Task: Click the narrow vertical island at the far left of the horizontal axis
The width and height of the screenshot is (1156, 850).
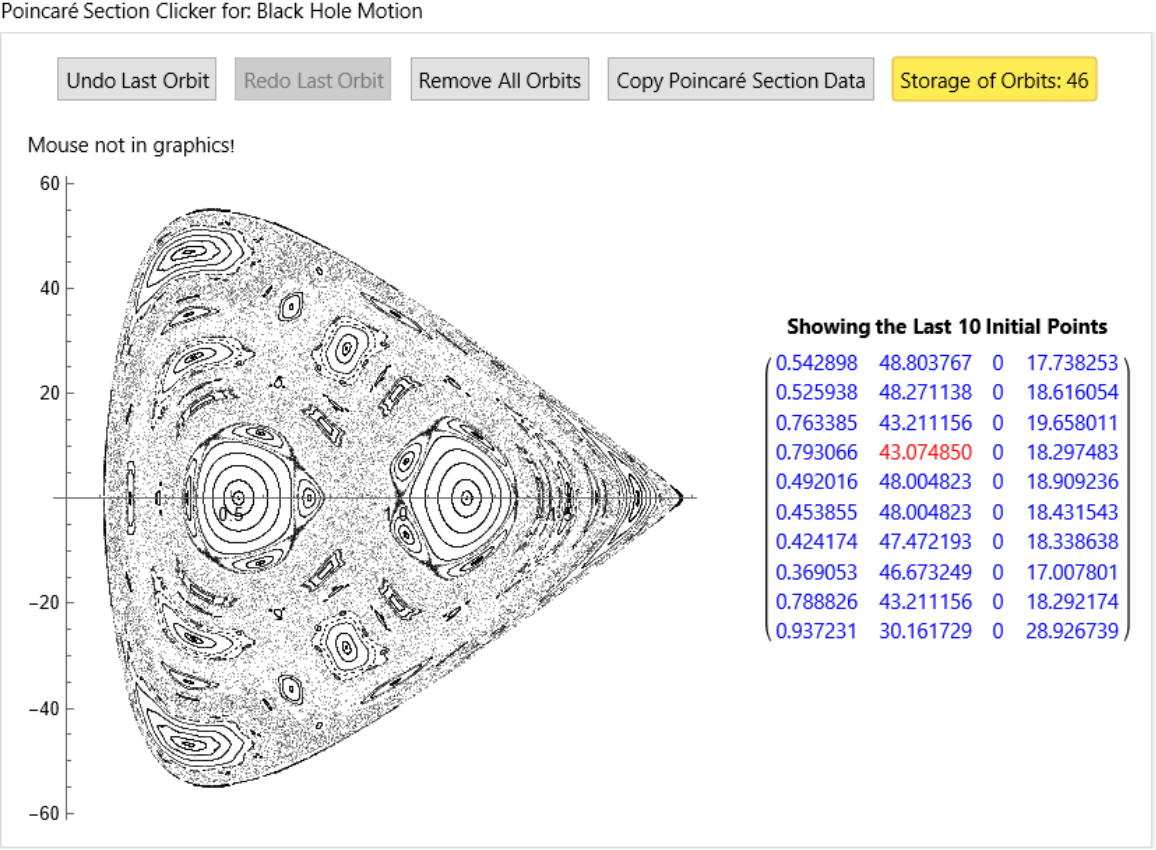Action: coord(131,496)
